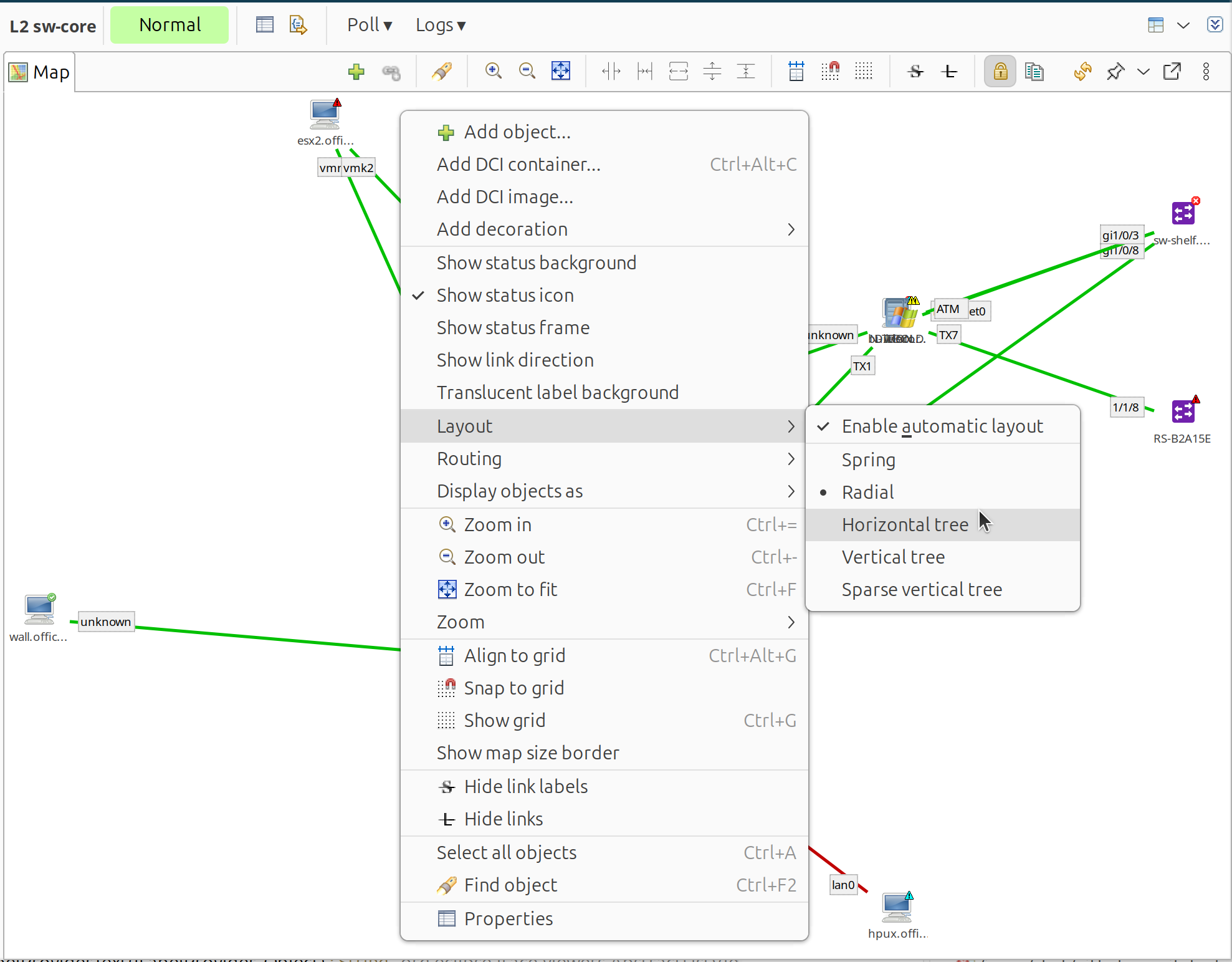Click the green Normal status indicator
This screenshot has height=962, width=1232.
(x=170, y=25)
